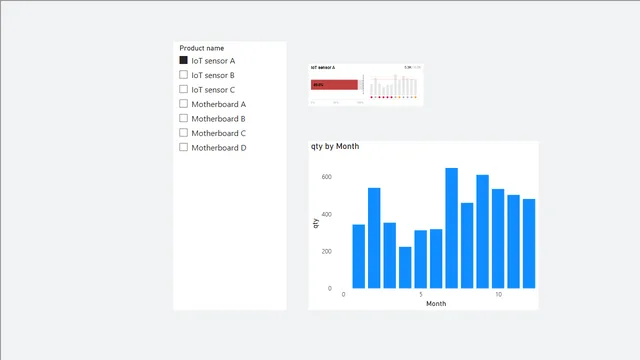Image resolution: width=640 pixels, height=360 pixels.
Task: Select the shortest bar, month 4
Action: (x=405, y=268)
